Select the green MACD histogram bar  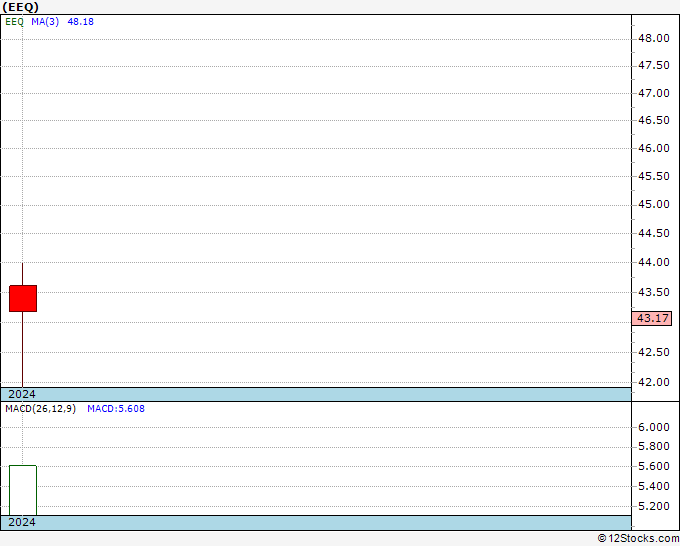point(23,490)
